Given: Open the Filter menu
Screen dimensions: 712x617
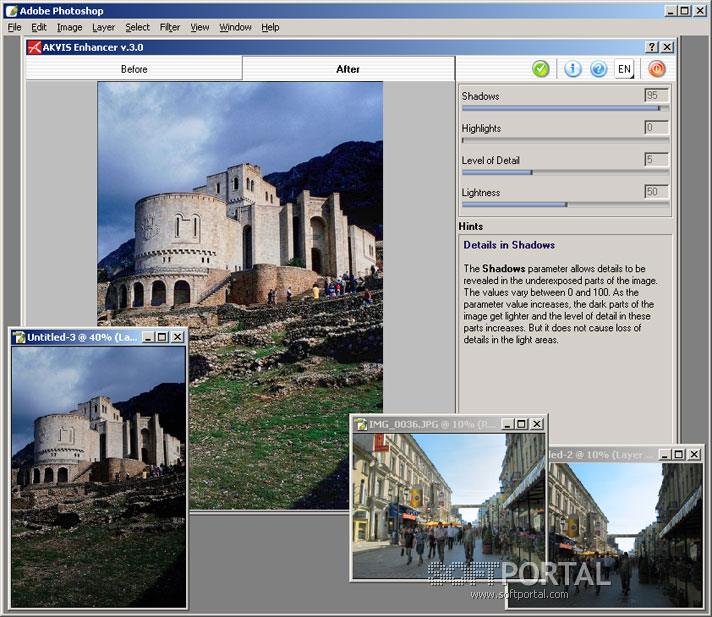Looking at the screenshot, I should point(169,27).
